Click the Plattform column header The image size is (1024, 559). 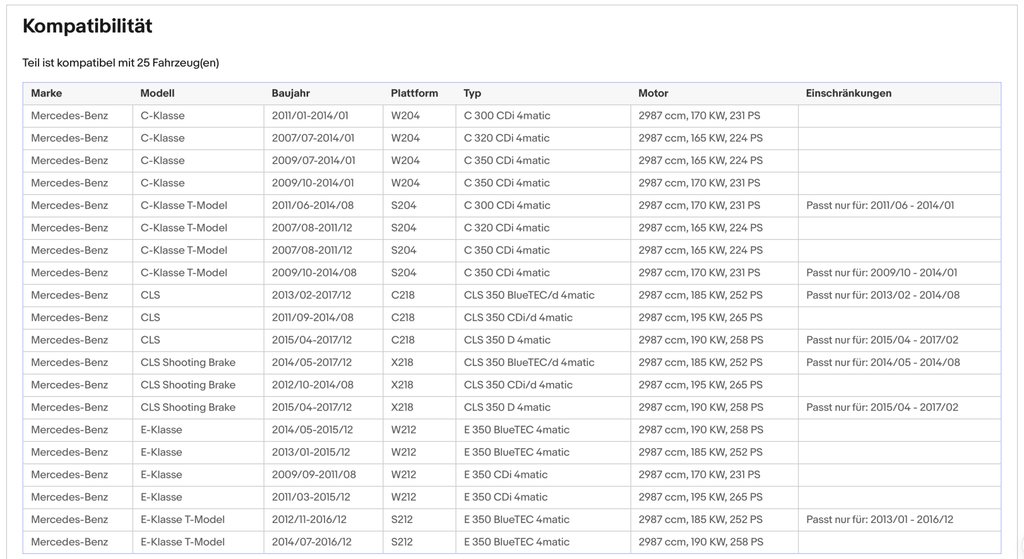click(414, 93)
